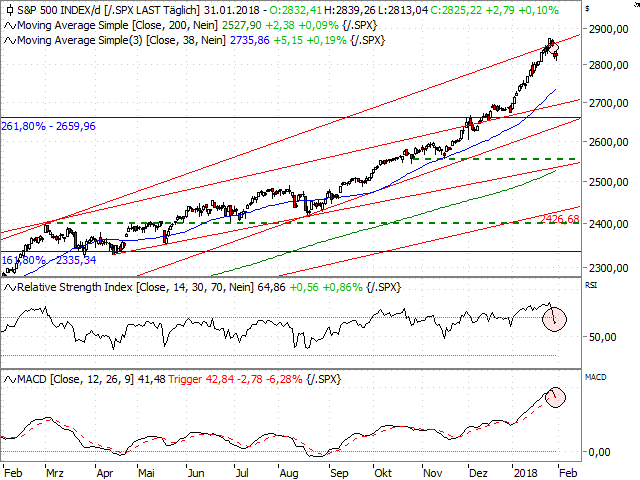
Task: Click the line icon beside MACD label
Action: click(10, 380)
